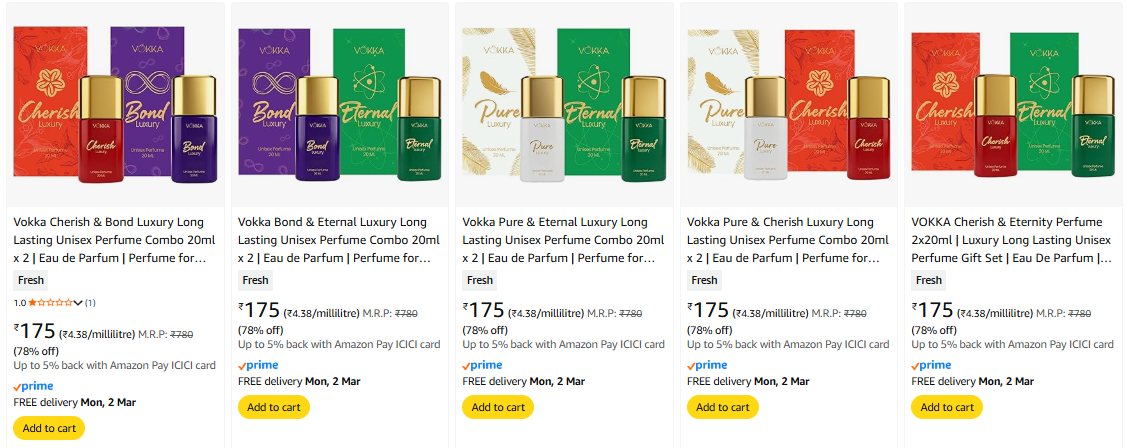Add Vokka Pure & Eternal to cart

point(498,407)
